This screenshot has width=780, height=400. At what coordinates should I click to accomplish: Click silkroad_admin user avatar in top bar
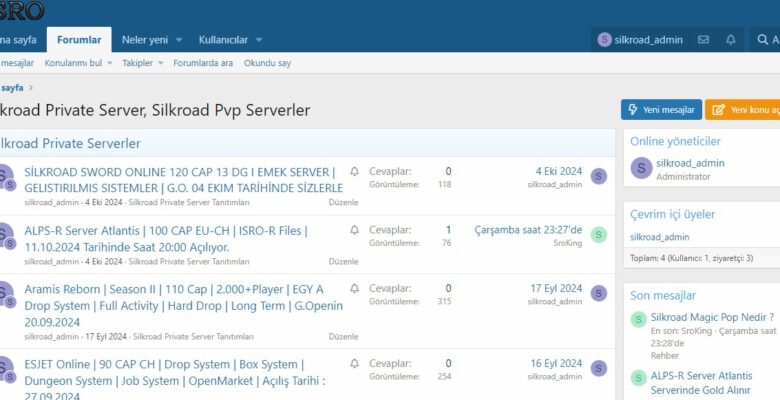(x=604, y=40)
